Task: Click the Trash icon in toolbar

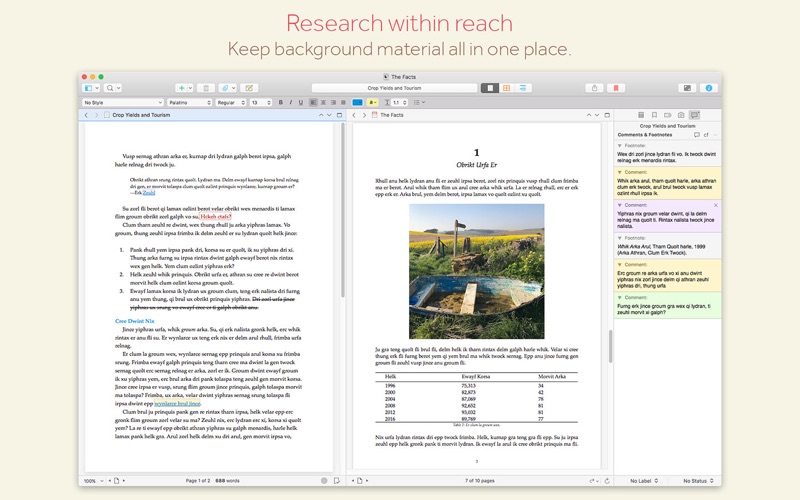Action: coord(205,88)
